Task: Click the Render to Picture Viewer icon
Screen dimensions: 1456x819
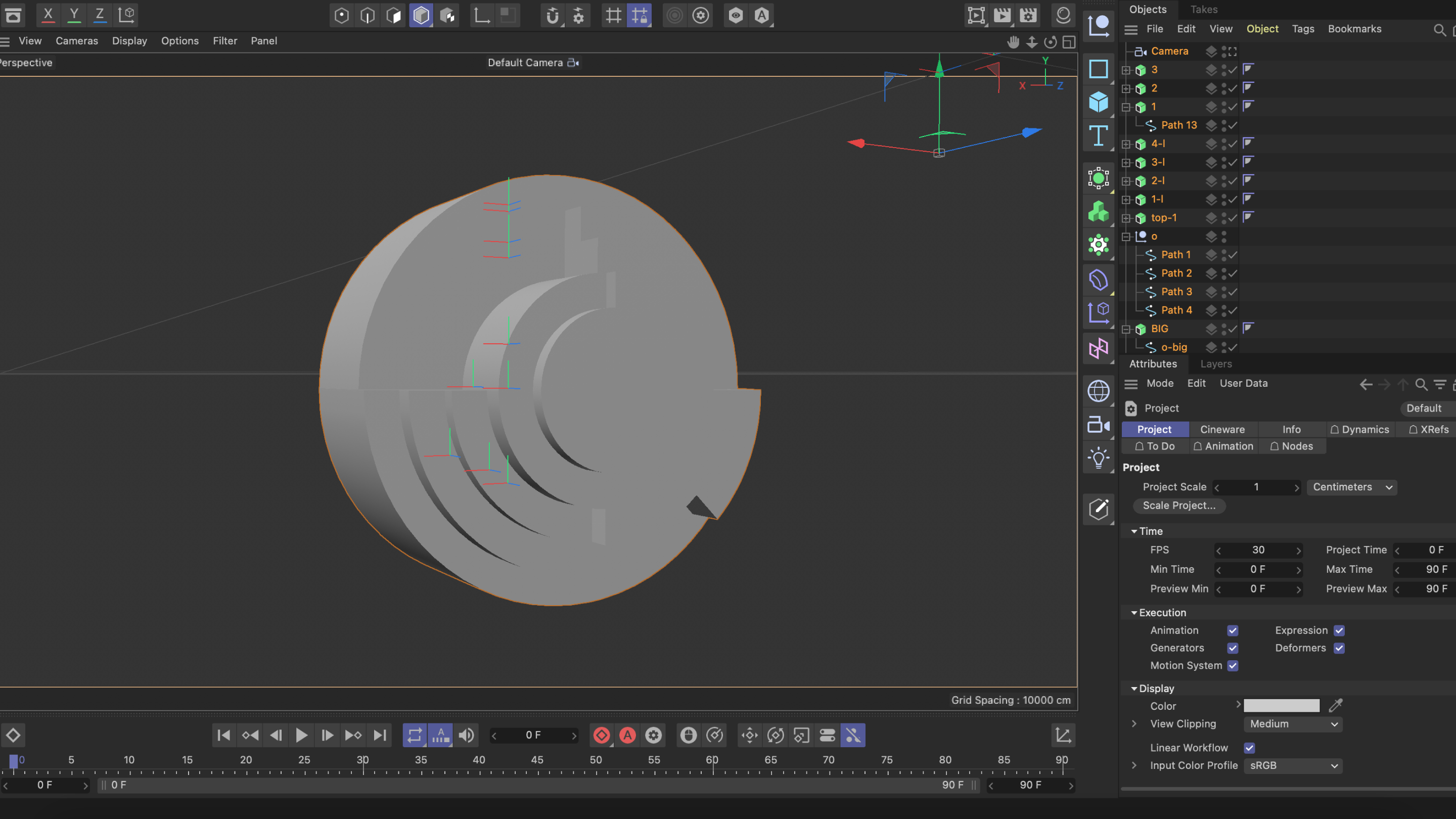Action: 1002,15
